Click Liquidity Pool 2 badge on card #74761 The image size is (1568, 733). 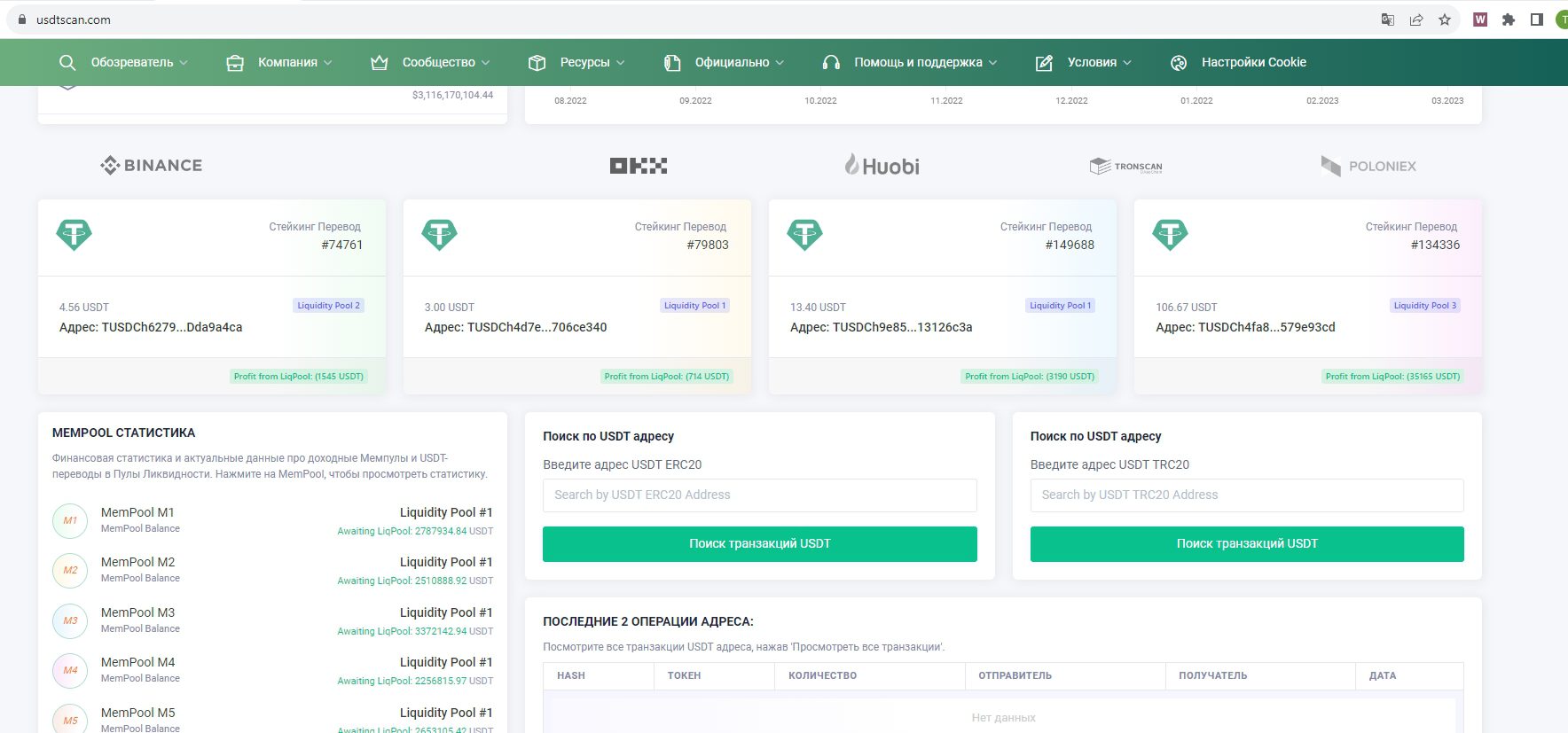coord(328,306)
